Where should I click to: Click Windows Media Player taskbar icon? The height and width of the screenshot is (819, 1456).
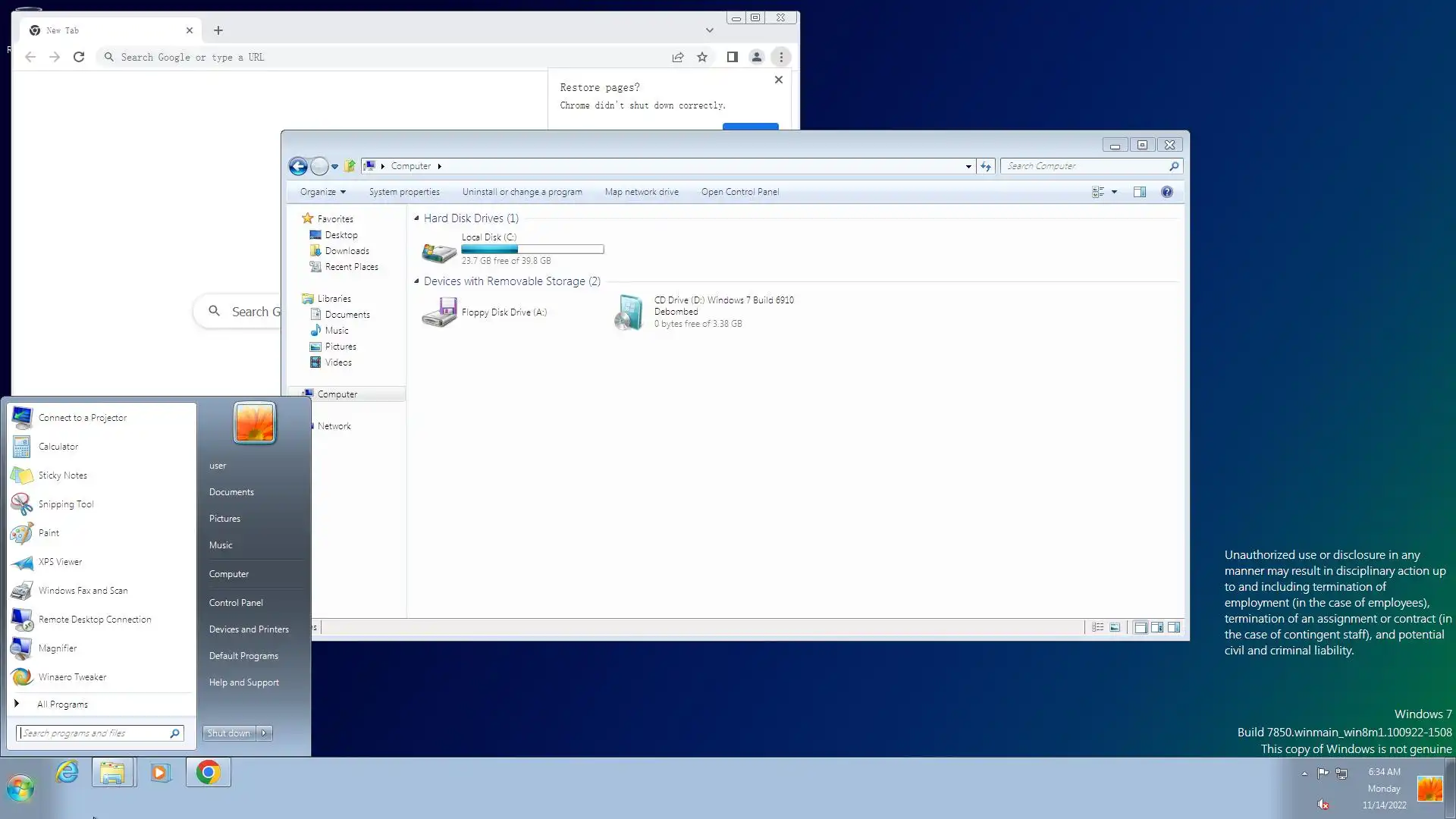[x=160, y=773]
